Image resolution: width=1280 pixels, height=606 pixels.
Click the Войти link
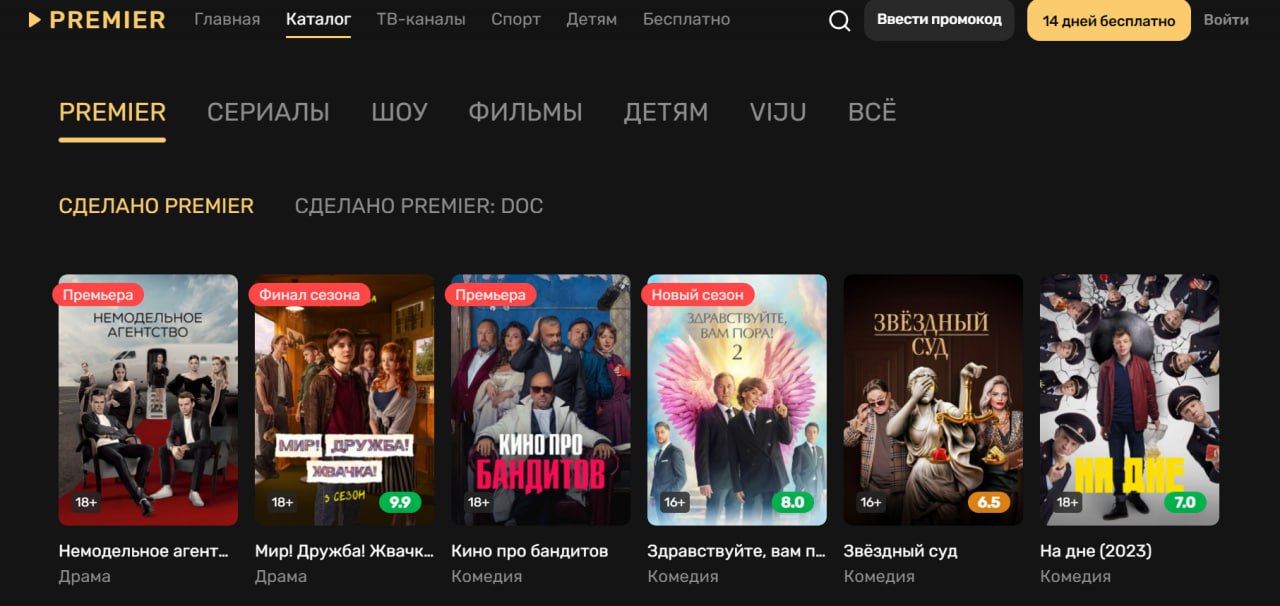(x=1226, y=20)
